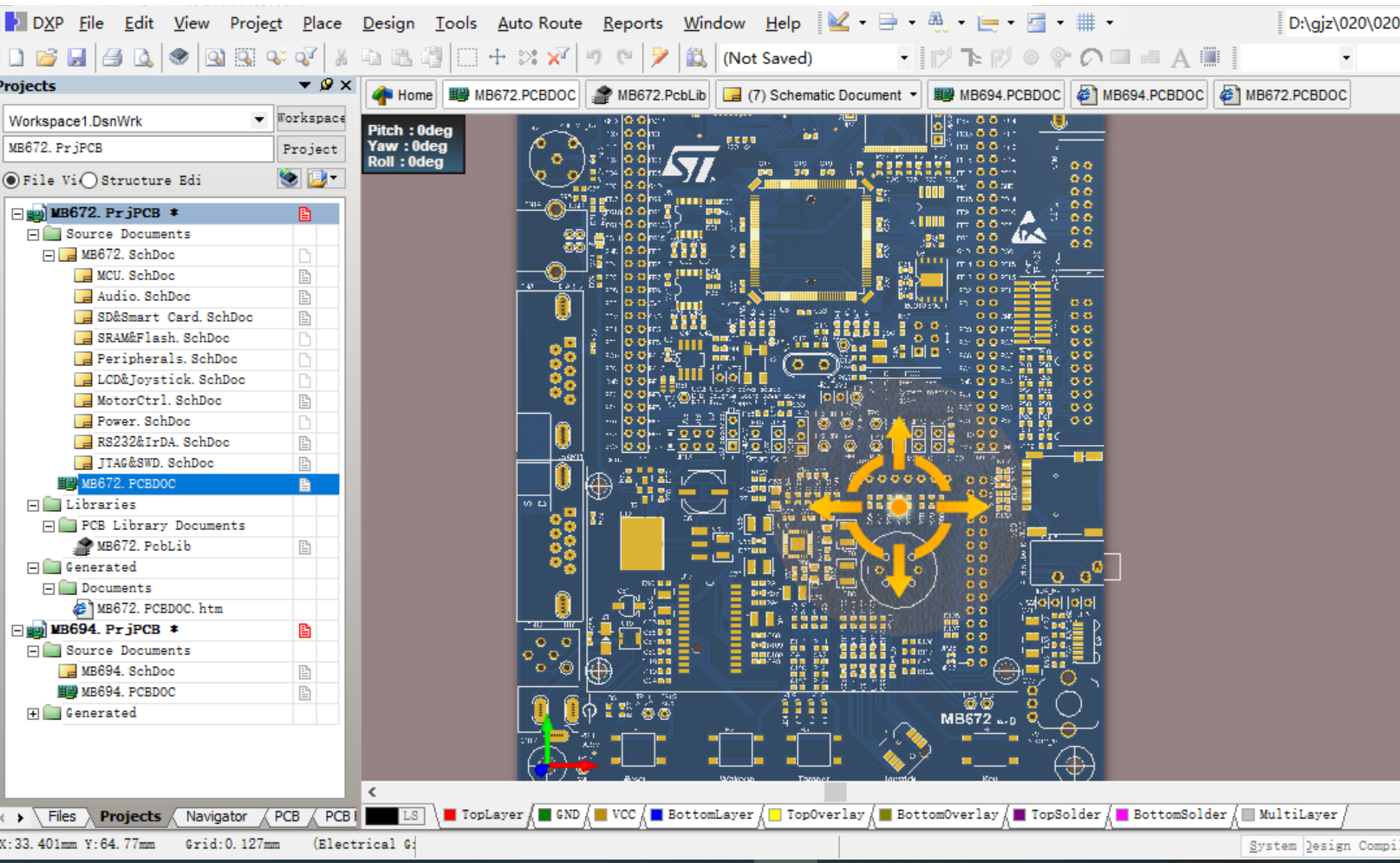Open the (Not Saved) filter dropdown arrow
The height and width of the screenshot is (863, 1400).
903,58
